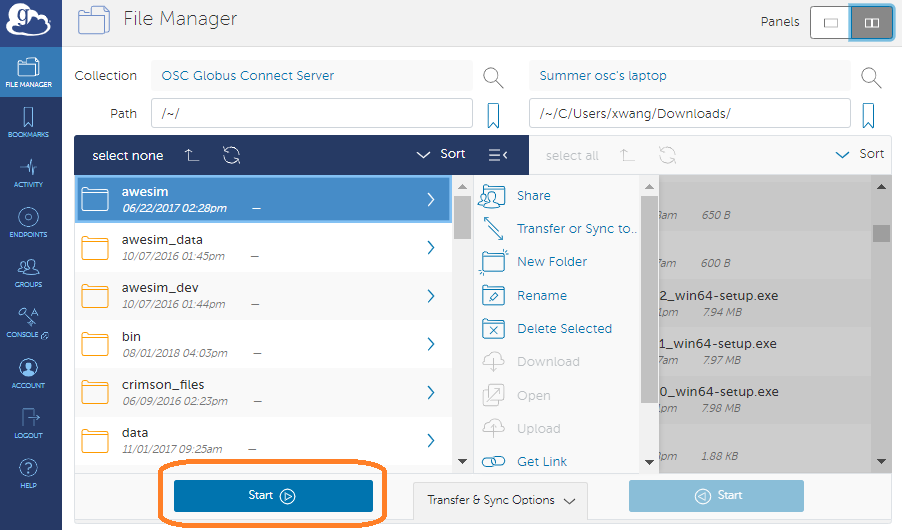Expand awesim folder with chevron
This screenshot has width=902, height=530.
click(431, 199)
